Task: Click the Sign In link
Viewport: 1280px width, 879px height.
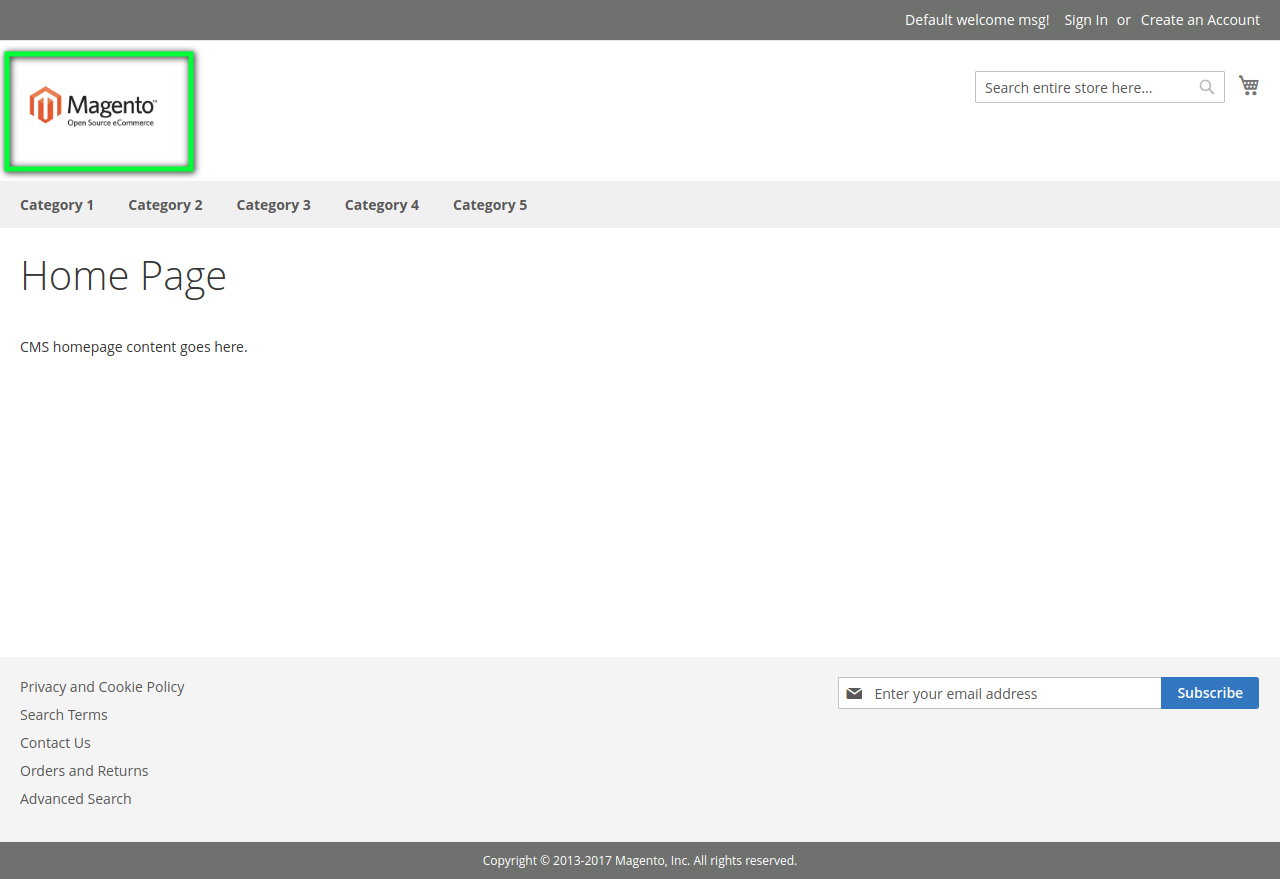Action: [1085, 19]
